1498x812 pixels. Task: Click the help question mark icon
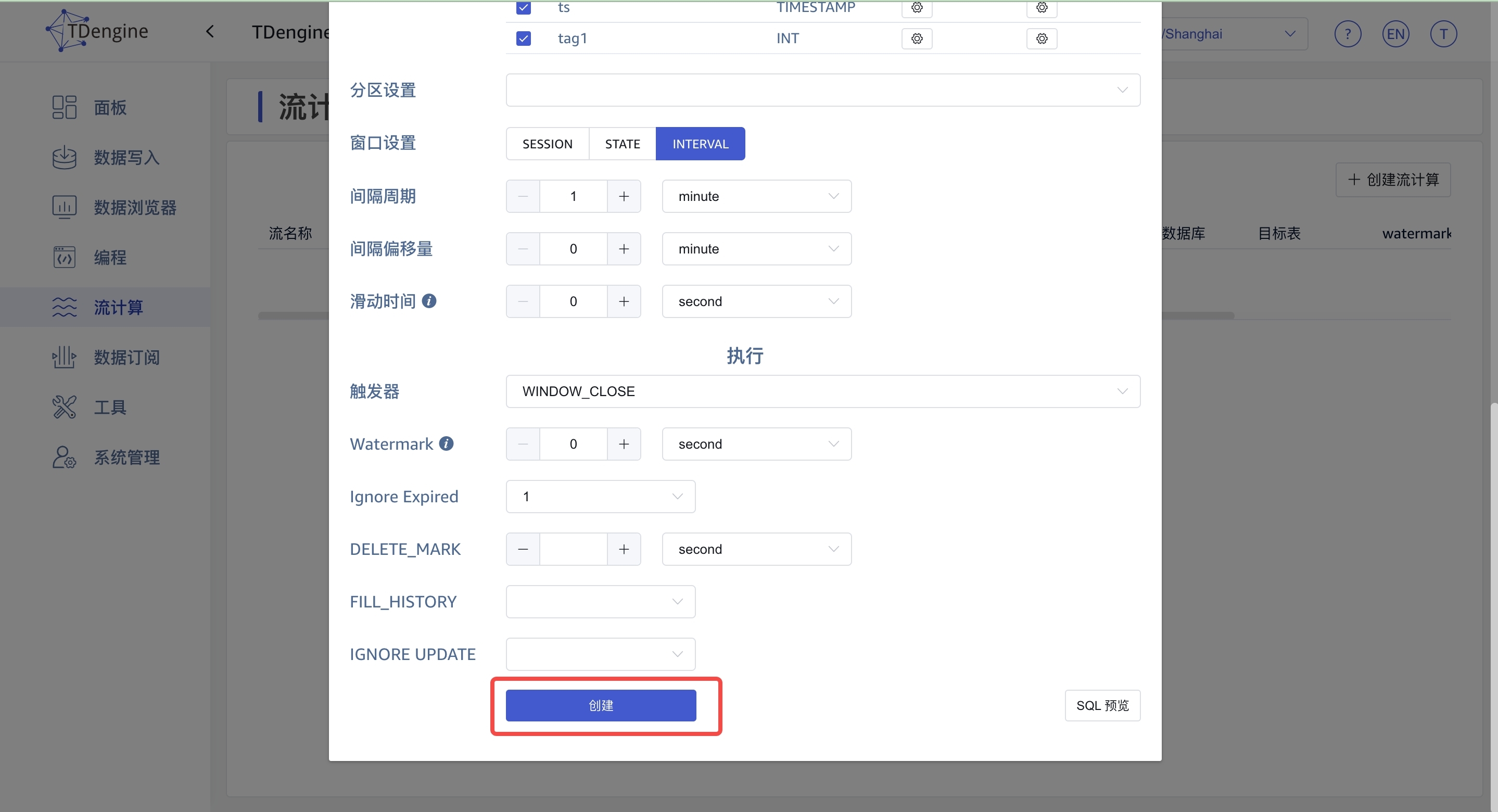(1348, 34)
